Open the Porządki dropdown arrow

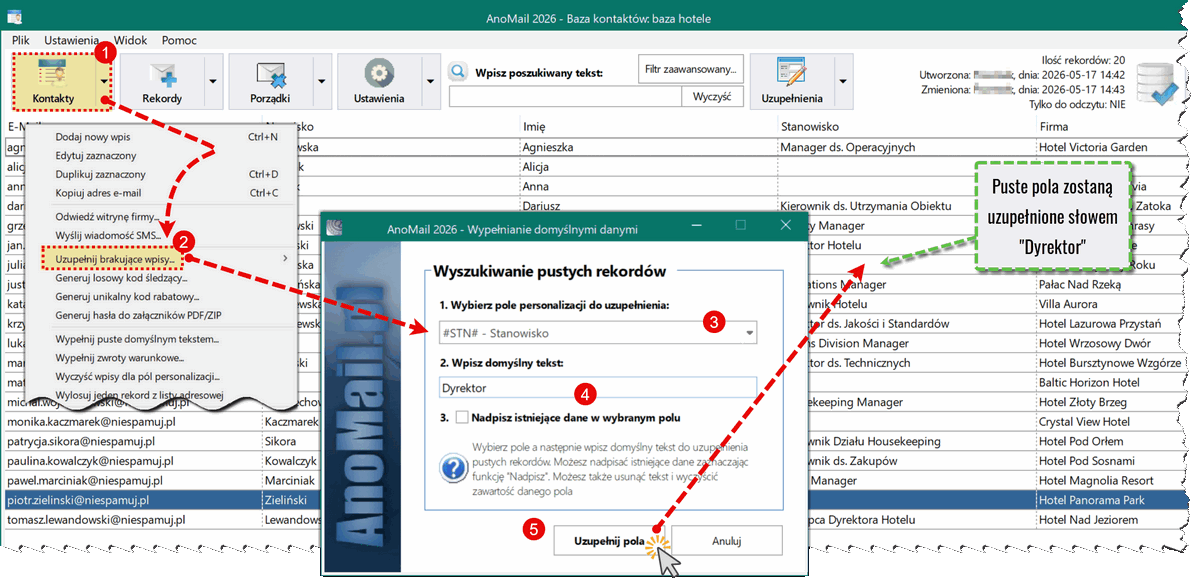click(x=321, y=81)
